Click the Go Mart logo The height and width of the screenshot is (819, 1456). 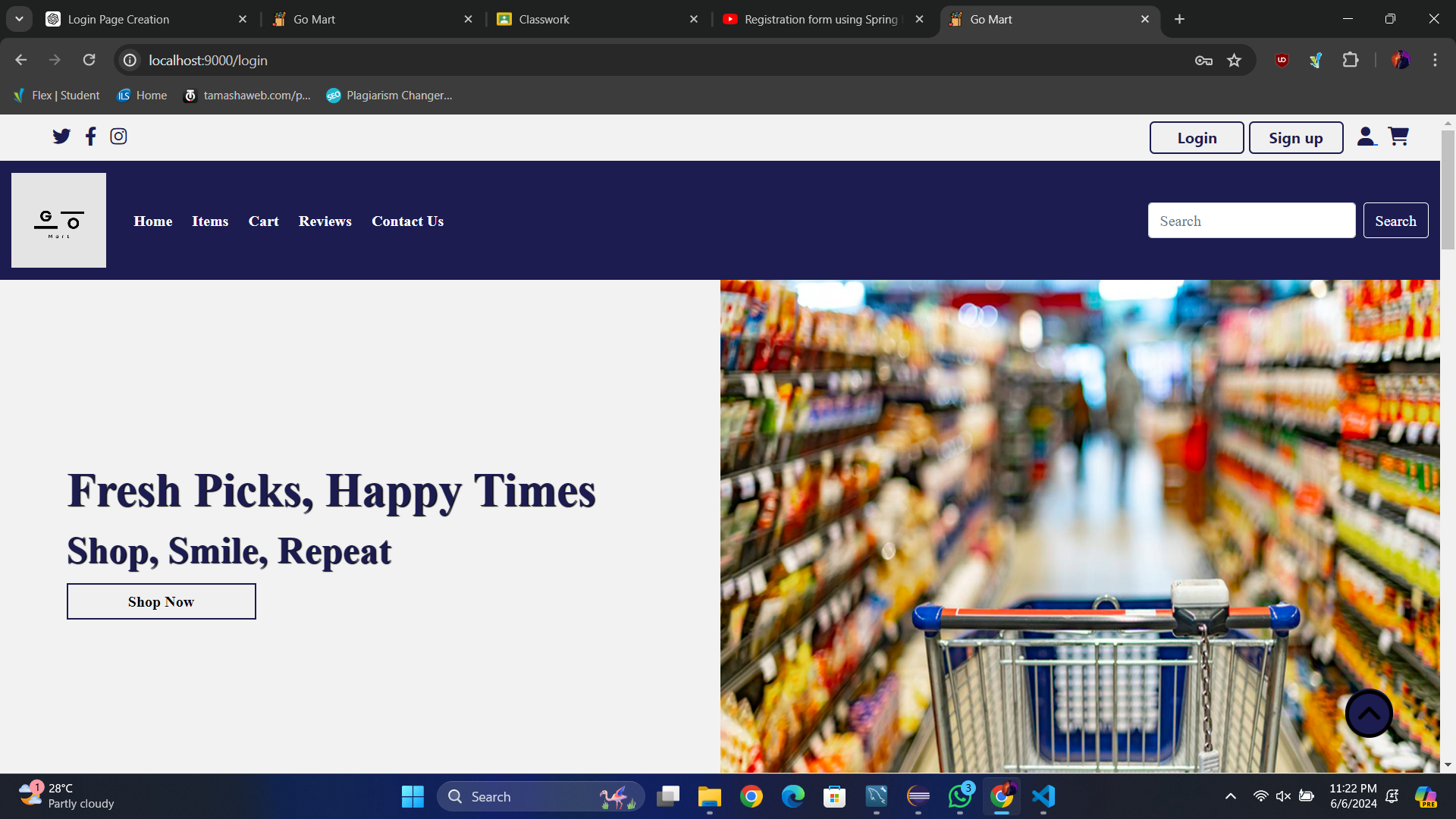pyautogui.click(x=58, y=220)
